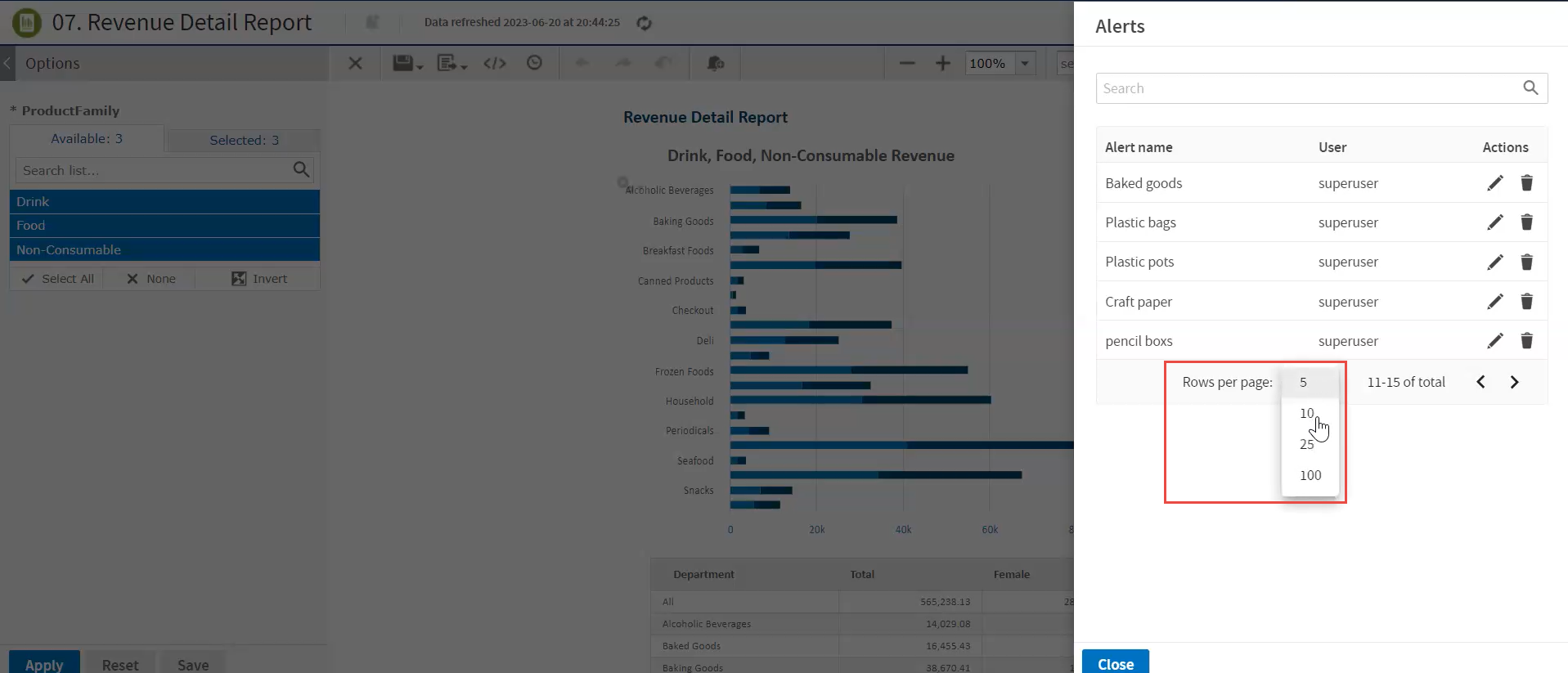Toggle Drink in the list
Viewport: 1568px width, 673px height.
[x=164, y=201]
